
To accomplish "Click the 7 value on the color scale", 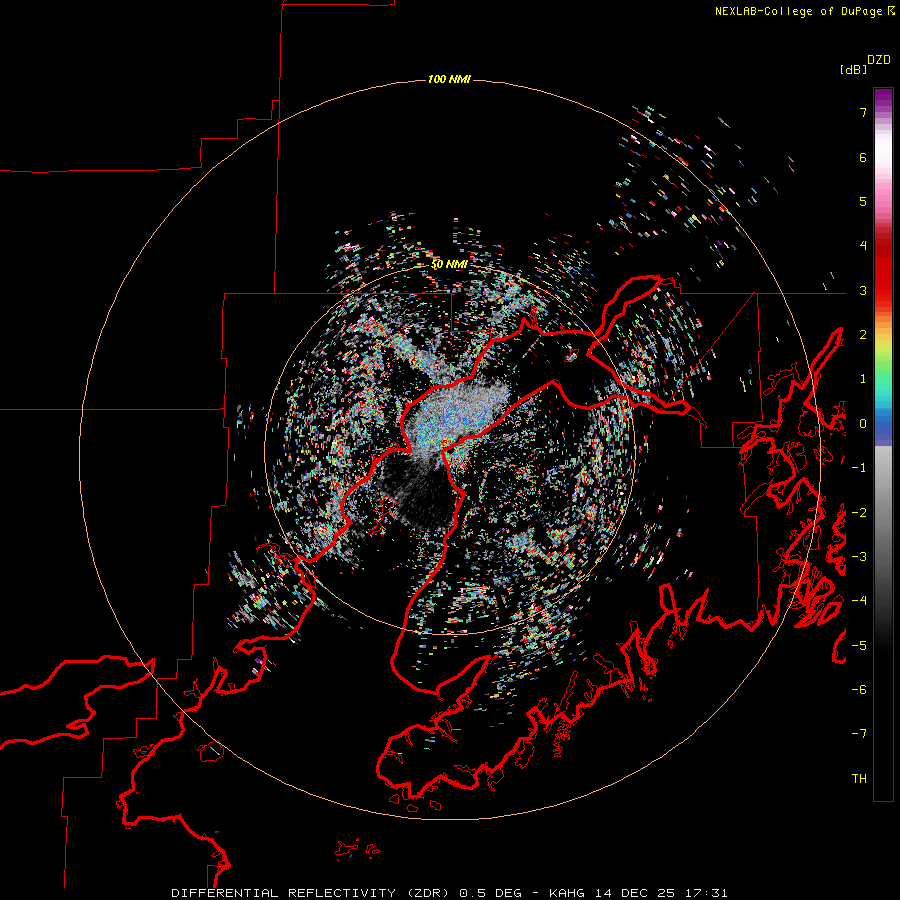I will click(x=863, y=112).
